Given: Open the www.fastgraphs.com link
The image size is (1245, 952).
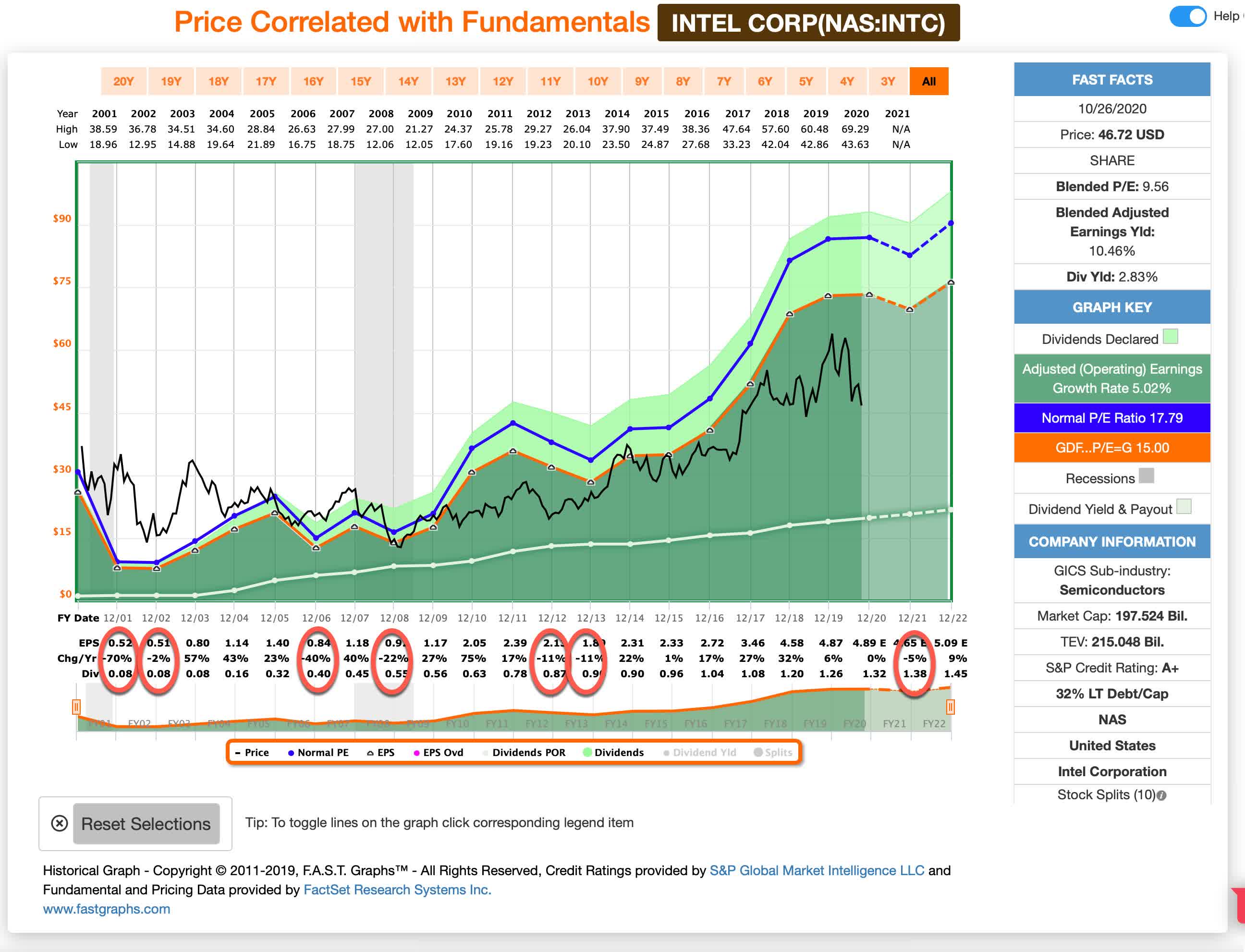Looking at the screenshot, I should 107,909.
